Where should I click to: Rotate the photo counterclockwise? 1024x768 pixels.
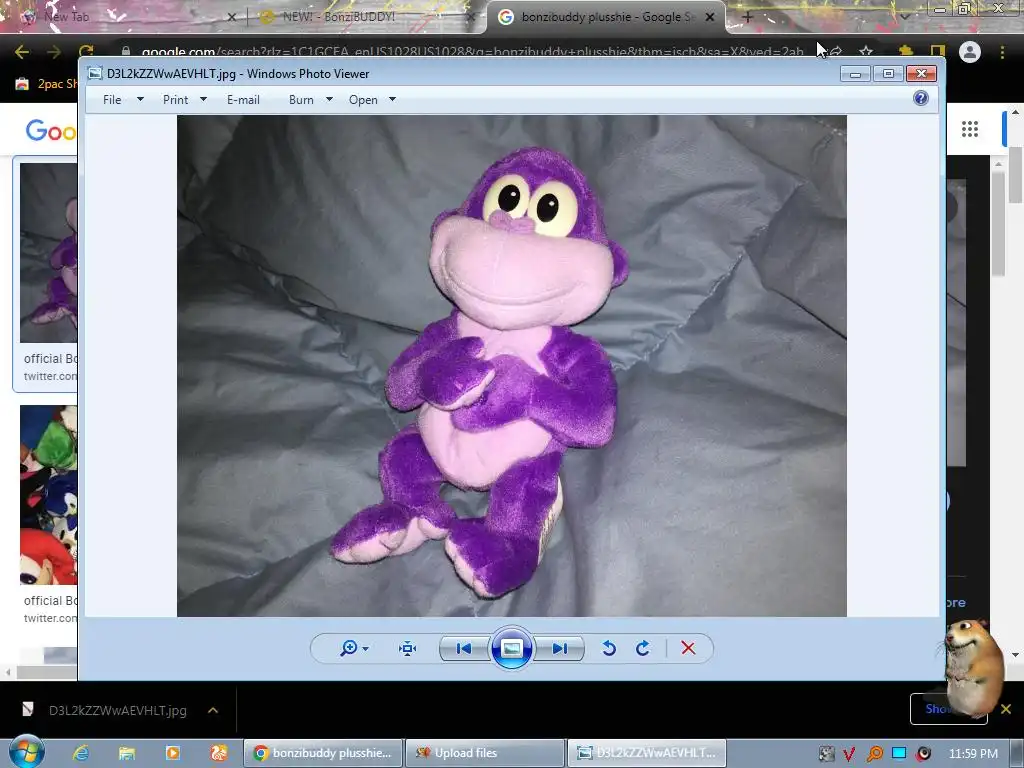click(x=609, y=648)
